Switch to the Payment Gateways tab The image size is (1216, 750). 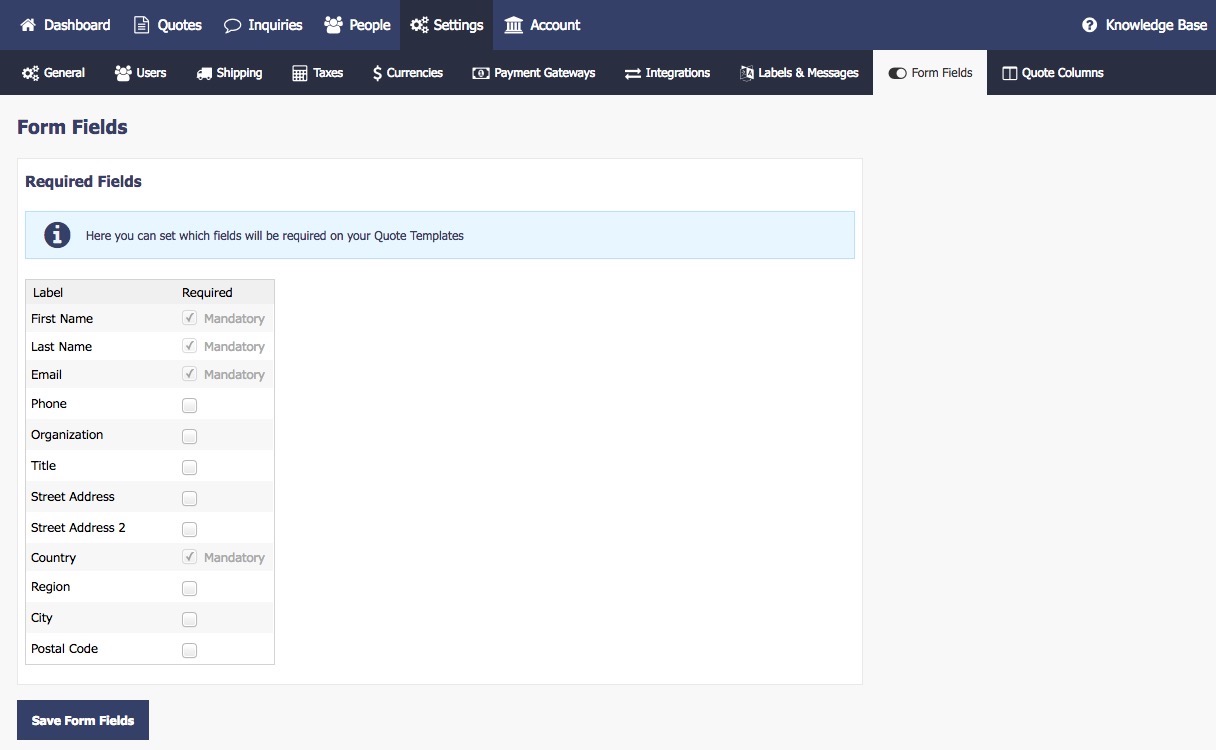[x=533, y=73]
